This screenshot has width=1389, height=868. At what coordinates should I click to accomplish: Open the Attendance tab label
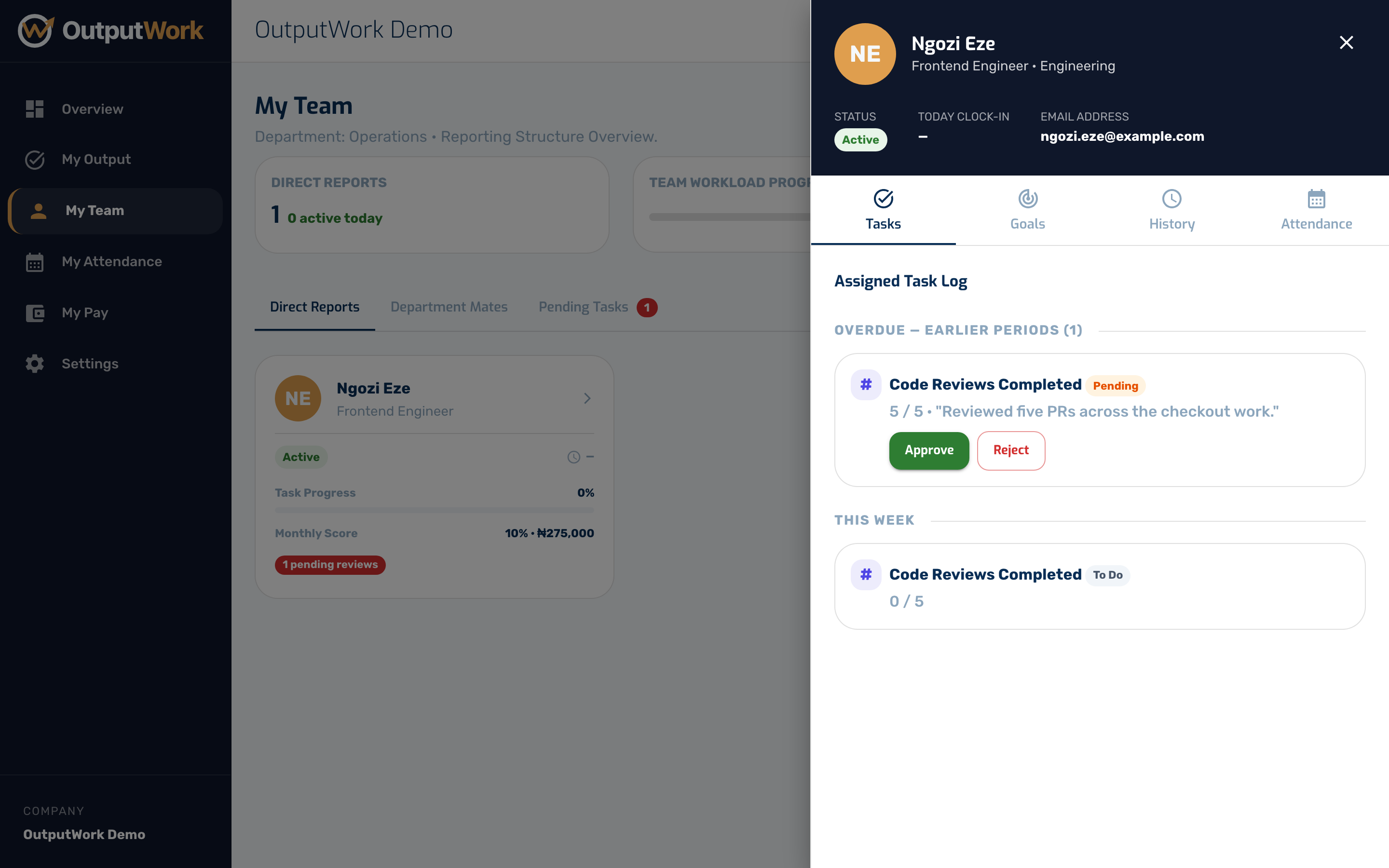point(1316,224)
